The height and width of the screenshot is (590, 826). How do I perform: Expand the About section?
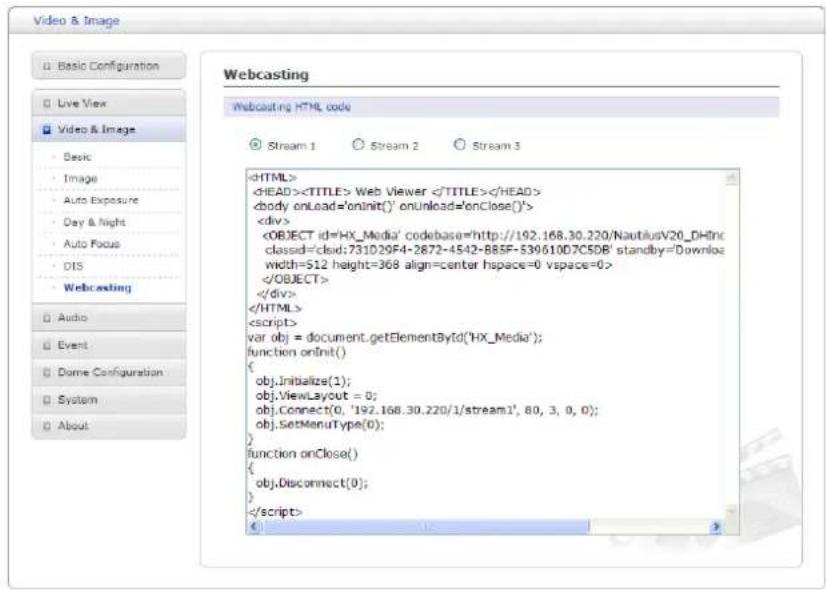point(109,426)
